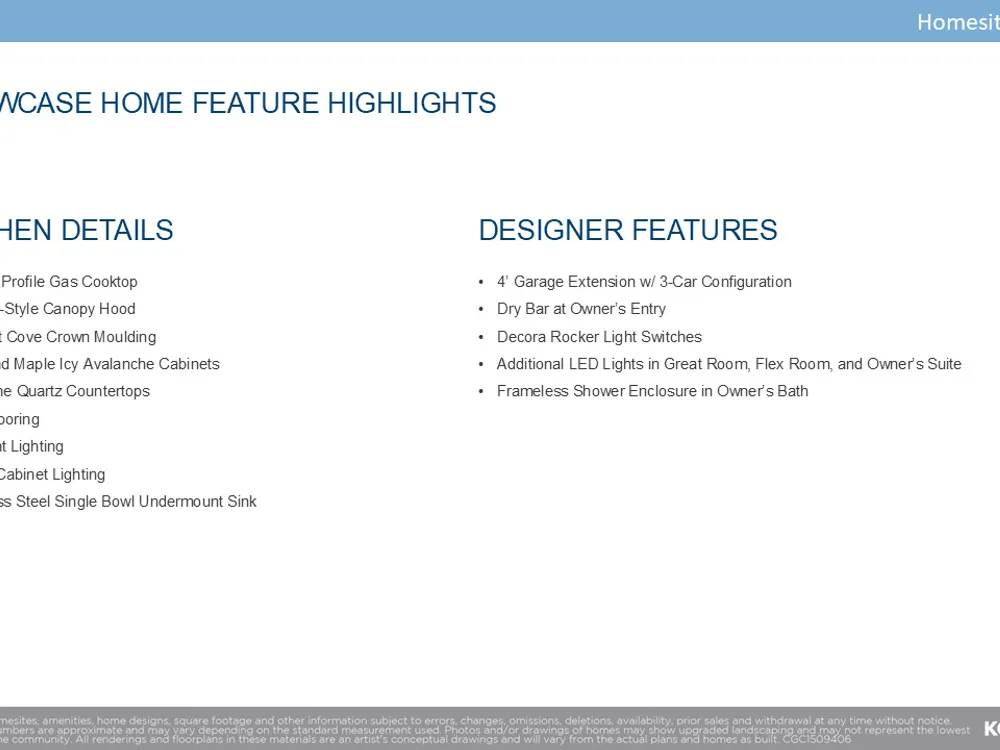Select the Additional LED Lights in Great Room line
The height and width of the screenshot is (750, 1000).
(728, 364)
